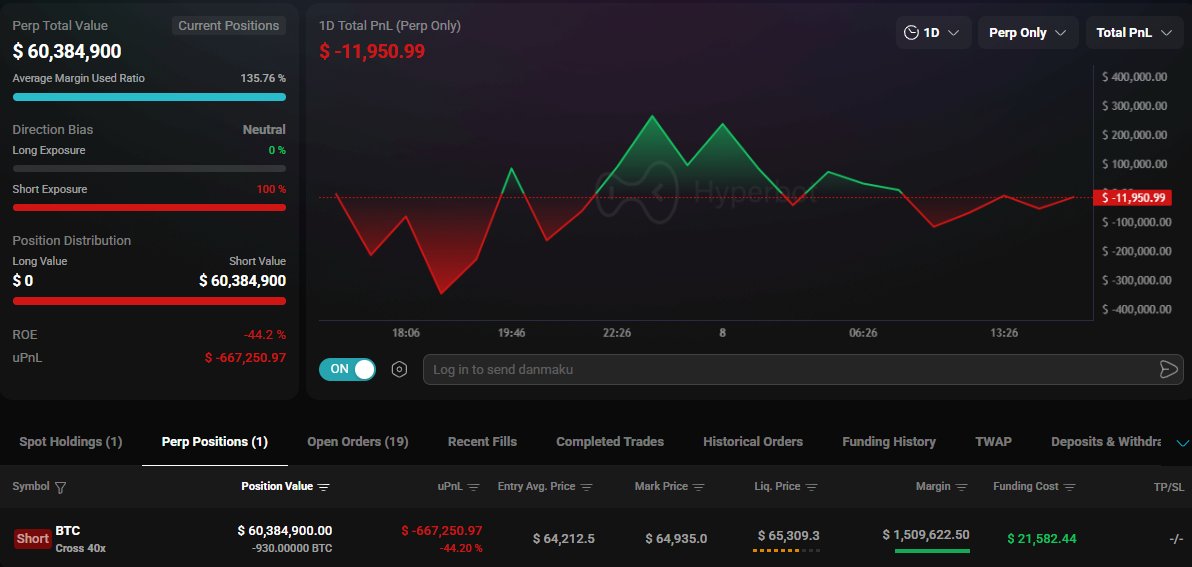Click the Short badge on BTC row
The height and width of the screenshot is (567, 1192).
pyautogui.click(x=33, y=539)
